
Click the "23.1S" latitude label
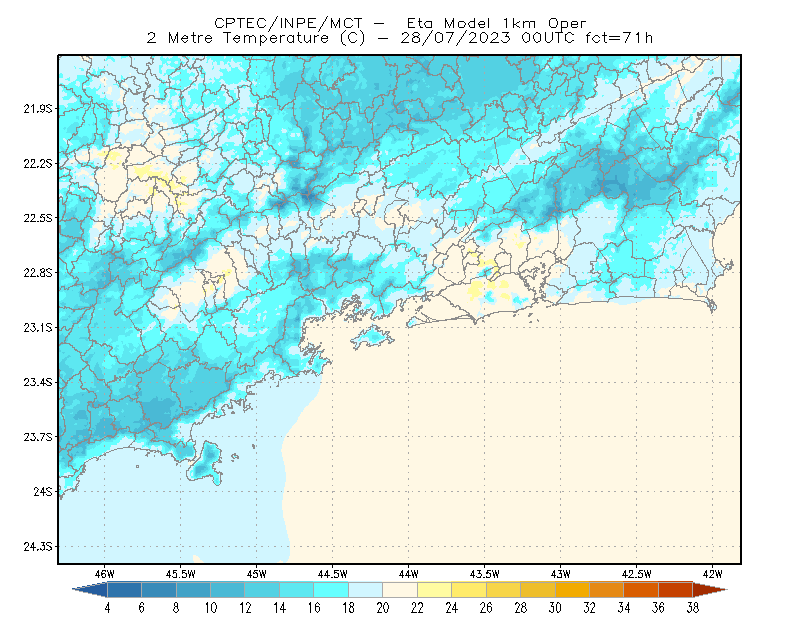pos(38,327)
